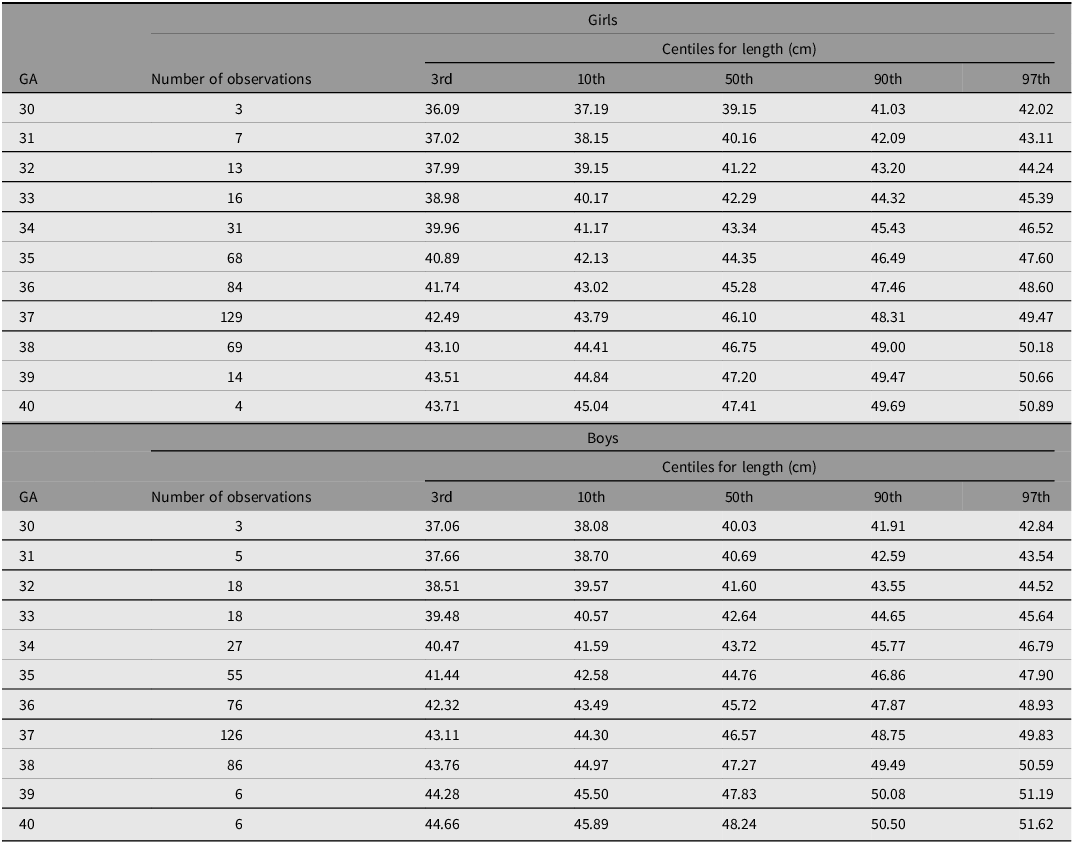The image size is (1073, 843).
Task: Click the girls' 97th centile value 50.89
Action: click(1033, 407)
